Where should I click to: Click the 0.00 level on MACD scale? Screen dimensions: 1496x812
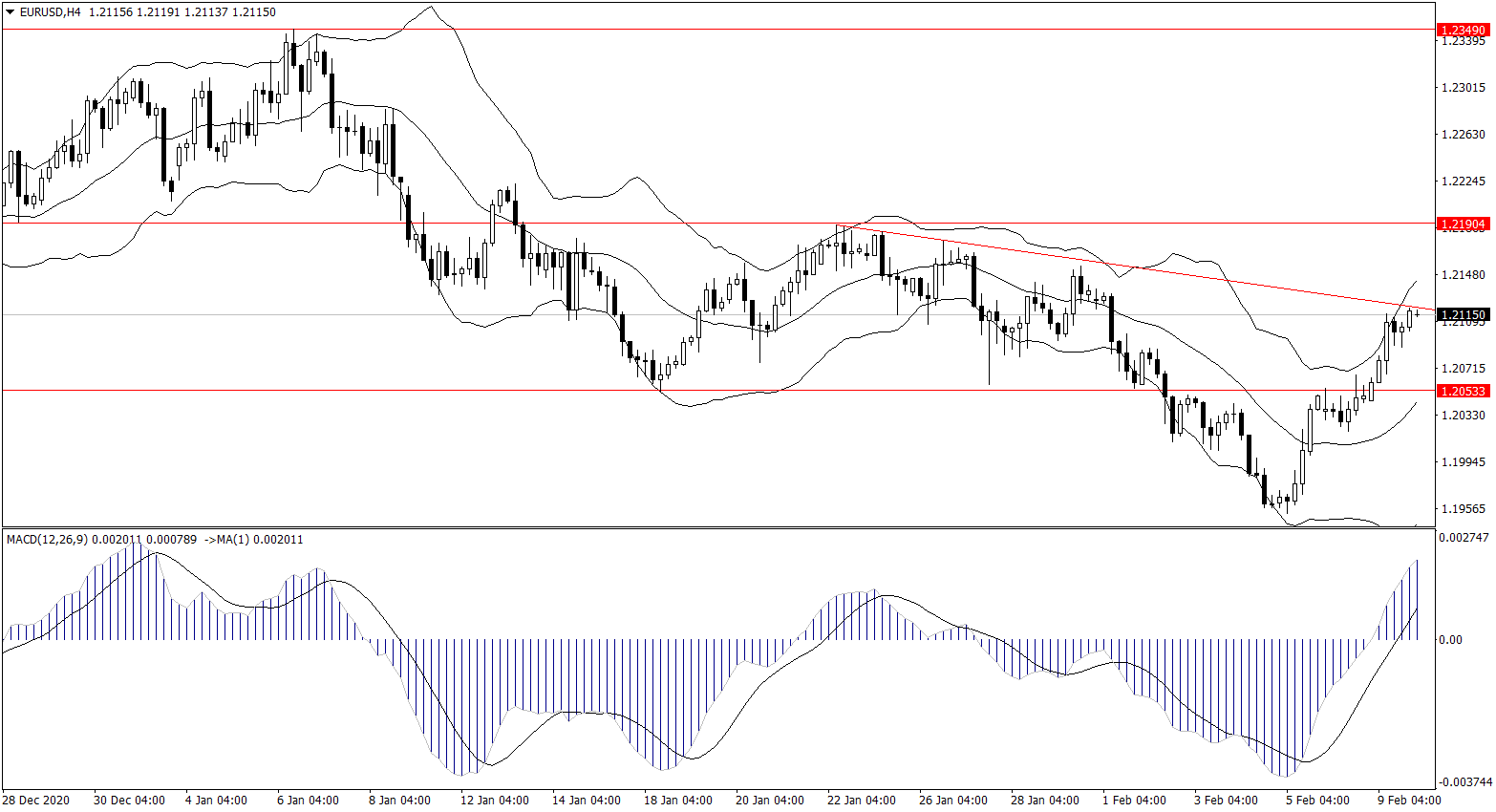pyautogui.click(x=1450, y=640)
